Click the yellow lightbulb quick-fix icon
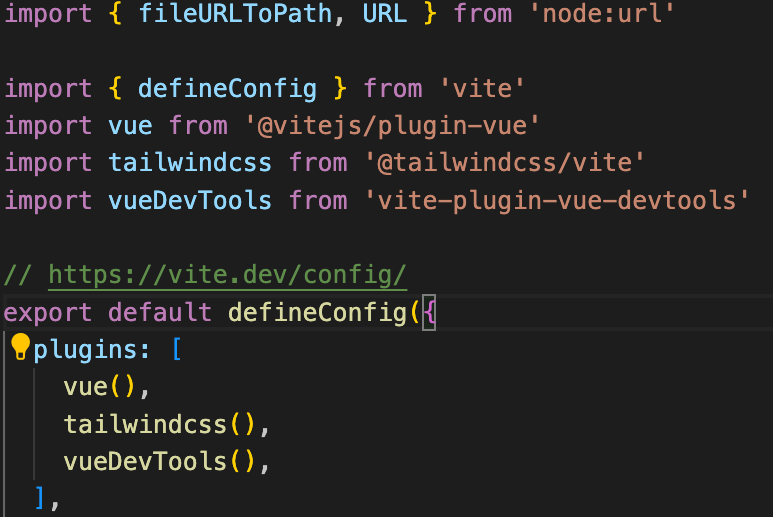 tap(21, 346)
